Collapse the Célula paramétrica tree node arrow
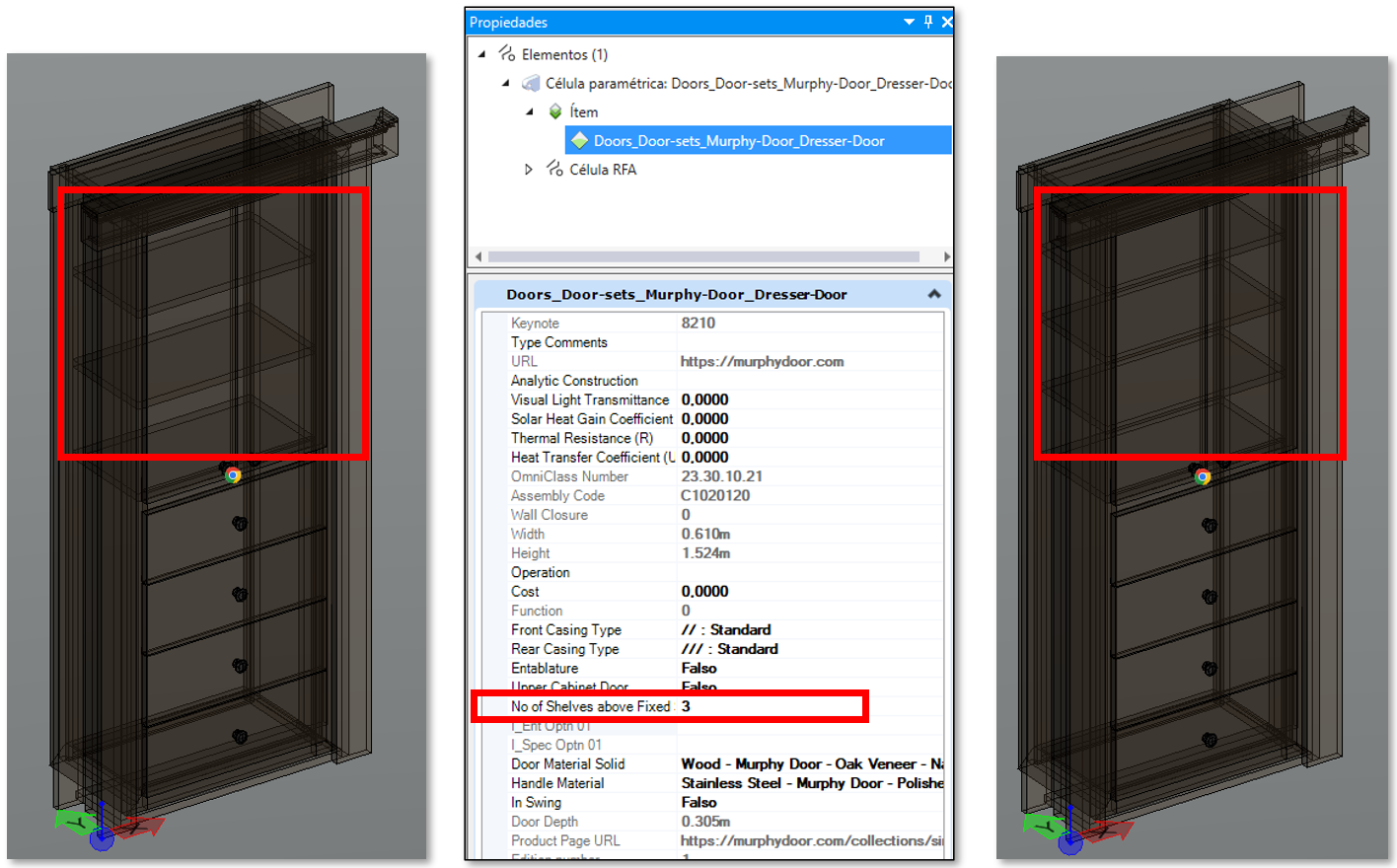 tap(506, 83)
